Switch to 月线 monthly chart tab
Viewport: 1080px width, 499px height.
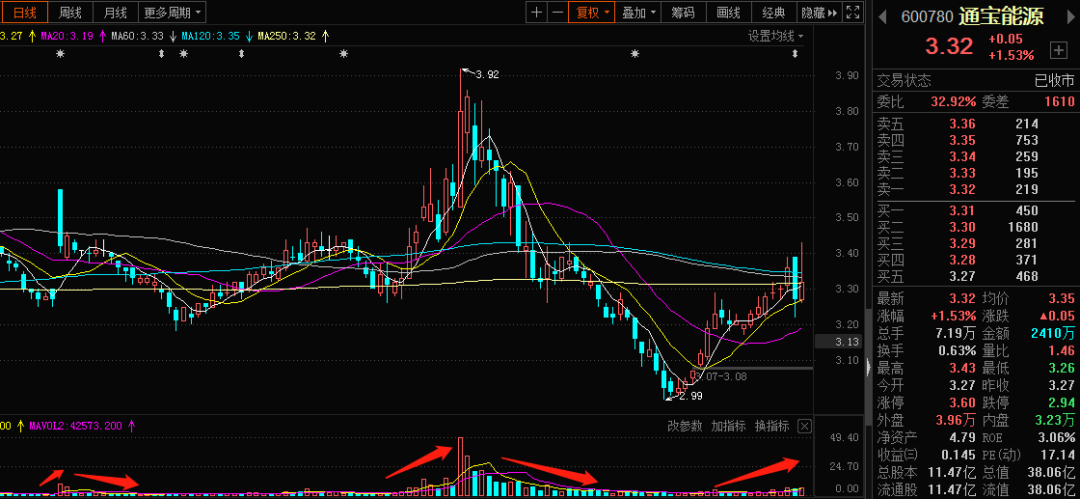point(115,13)
